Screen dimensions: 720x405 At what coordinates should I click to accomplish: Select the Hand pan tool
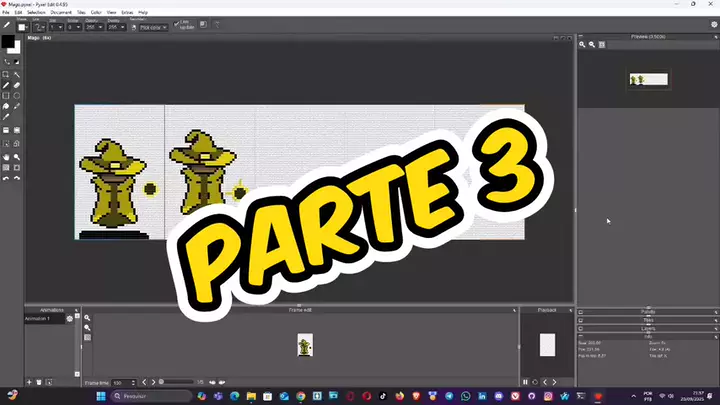[6, 157]
